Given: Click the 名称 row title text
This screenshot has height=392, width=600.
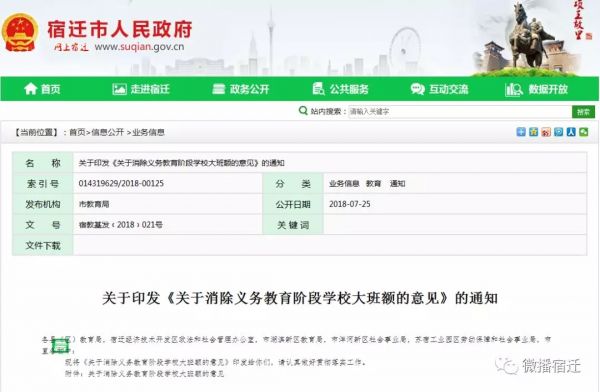Looking at the screenshot, I should tap(181, 163).
